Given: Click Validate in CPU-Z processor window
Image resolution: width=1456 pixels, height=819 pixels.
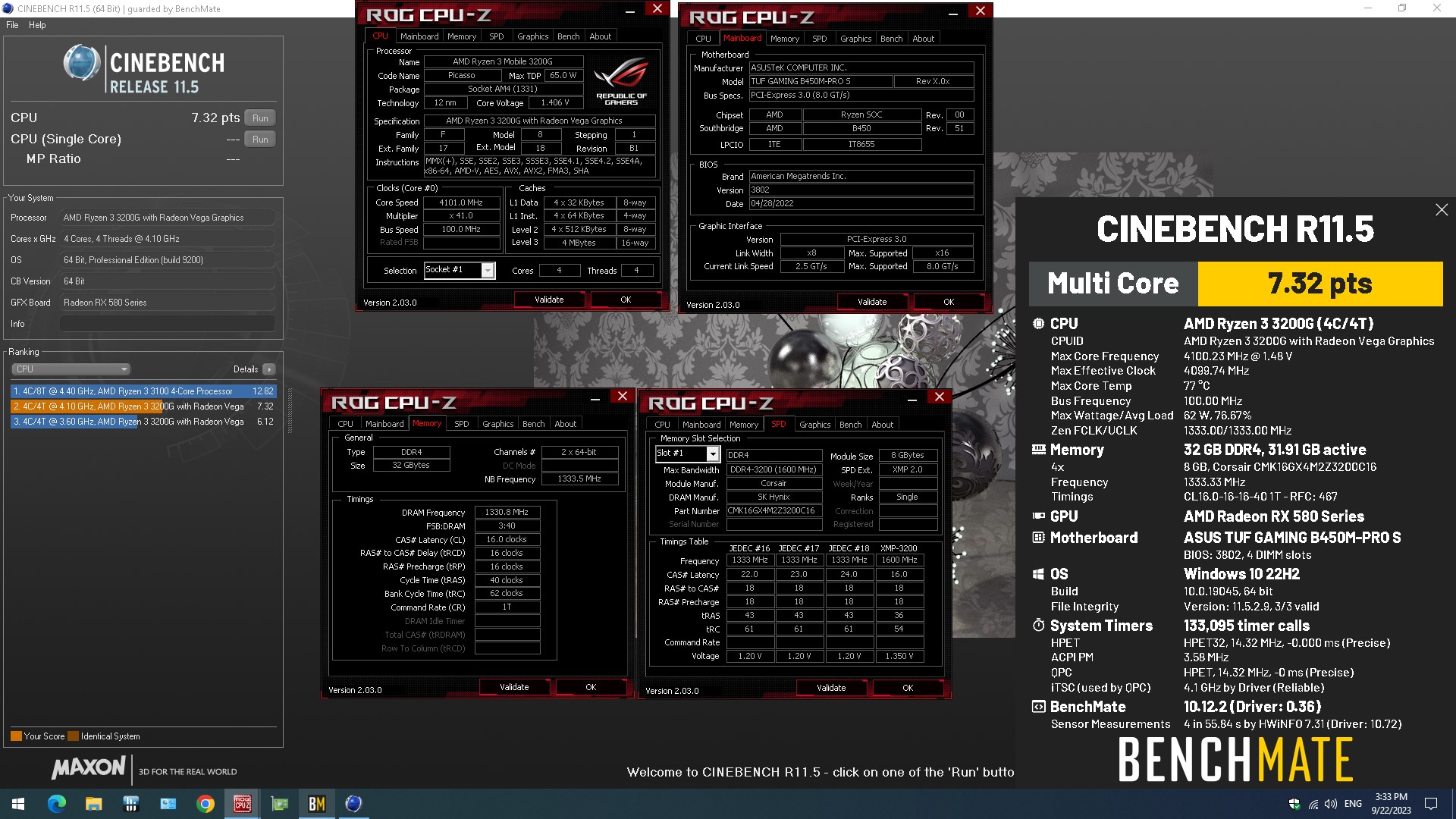Looking at the screenshot, I should (549, 300).
